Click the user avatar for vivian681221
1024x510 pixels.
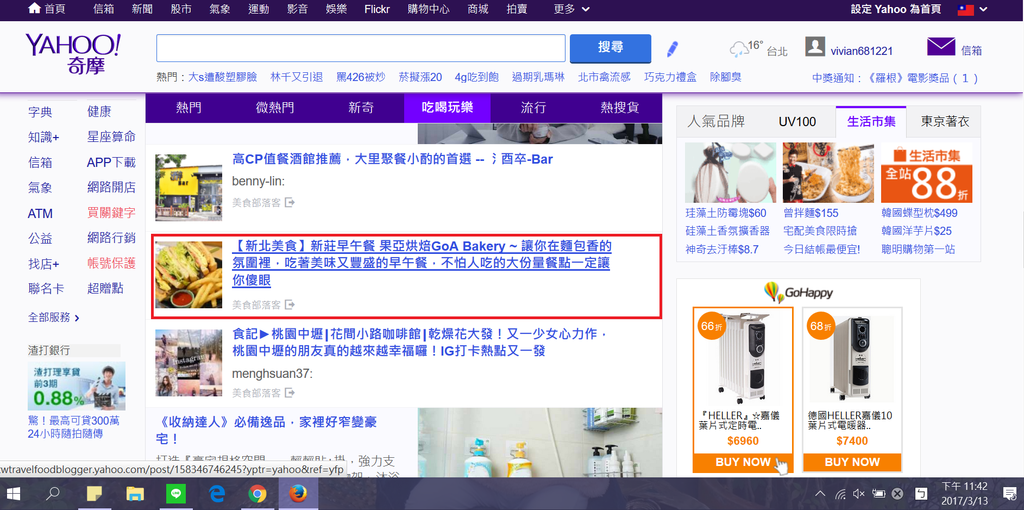[815, 48]
